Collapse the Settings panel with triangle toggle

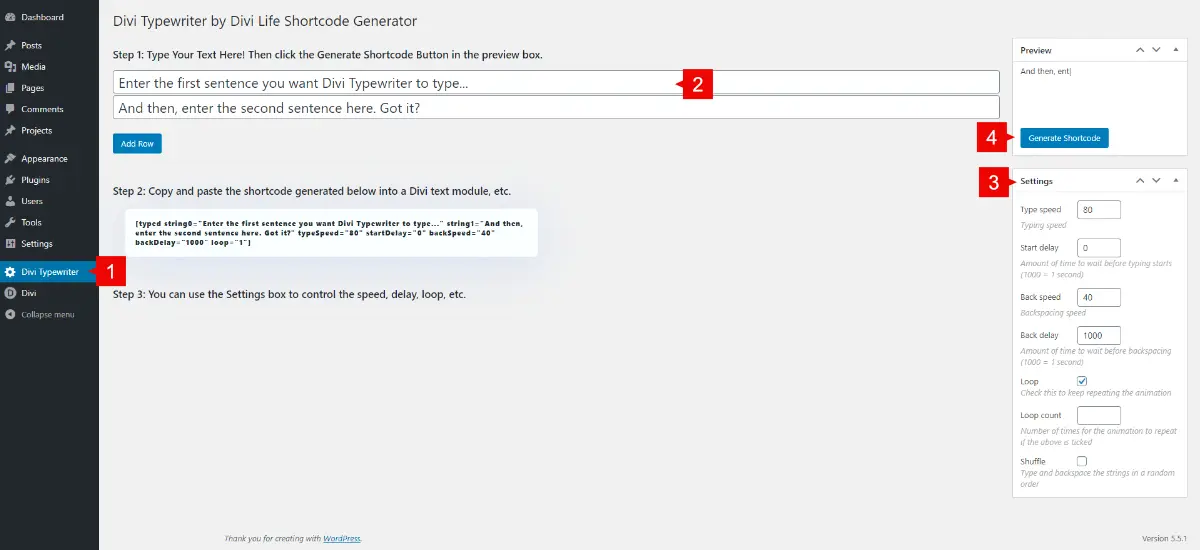(x=1175, y=181)
